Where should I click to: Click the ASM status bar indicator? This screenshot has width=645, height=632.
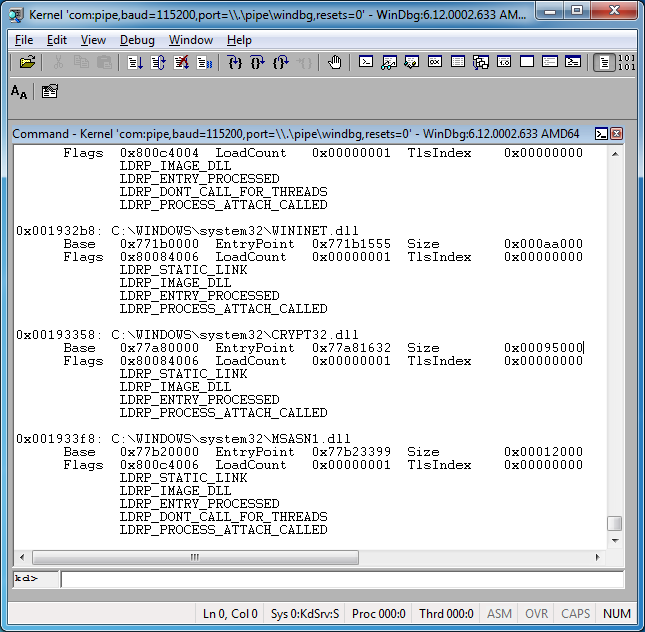coord(499,614)
